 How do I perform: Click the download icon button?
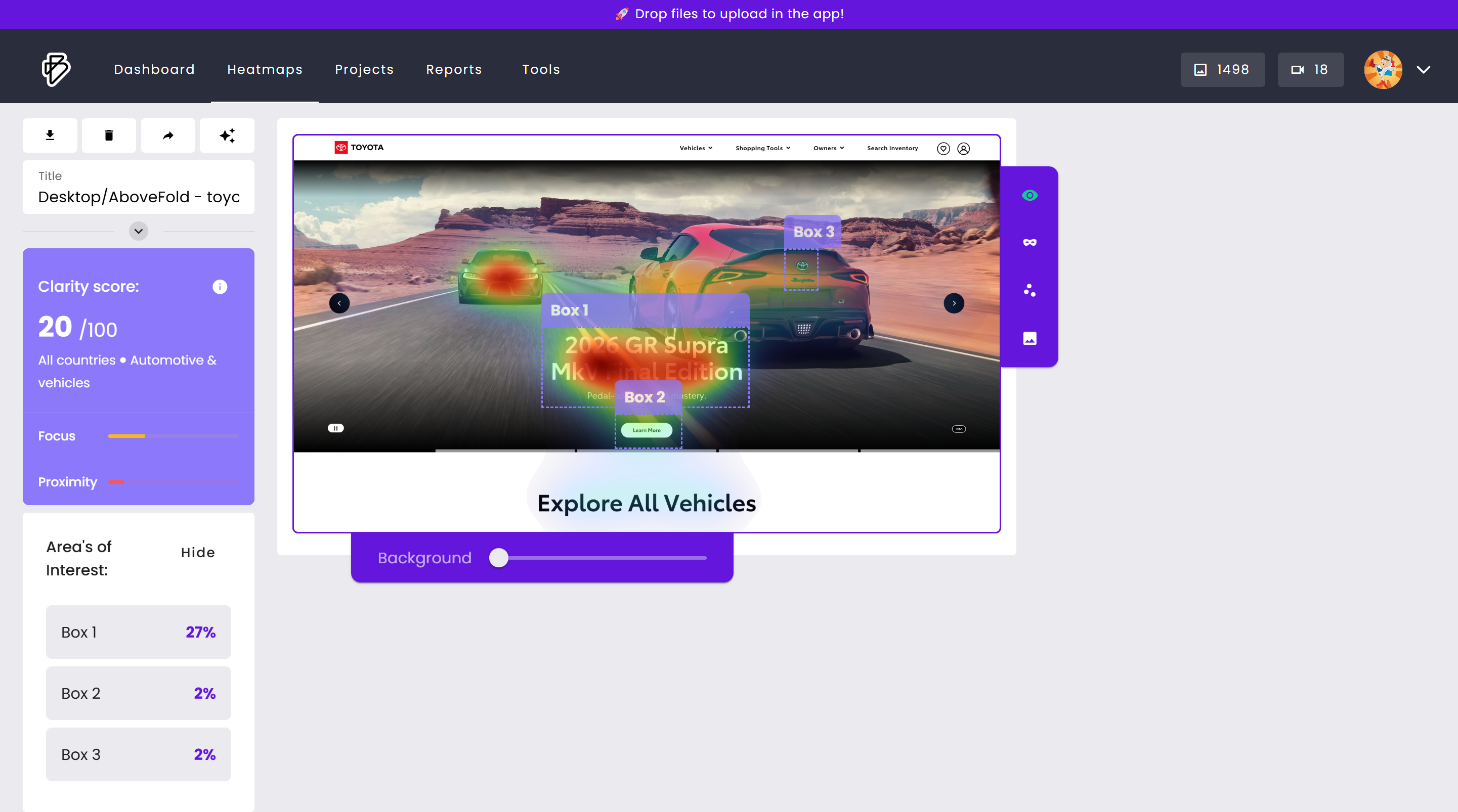50,135
